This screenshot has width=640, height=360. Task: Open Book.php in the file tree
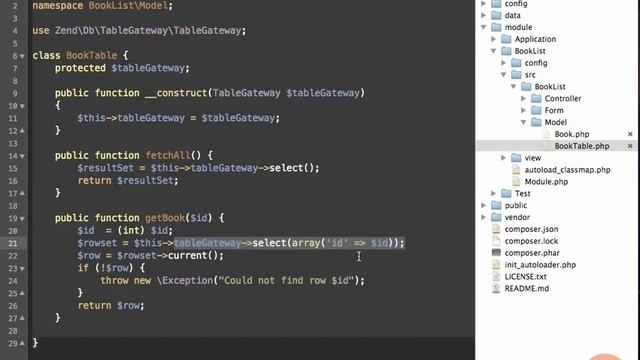click(571, 134)
